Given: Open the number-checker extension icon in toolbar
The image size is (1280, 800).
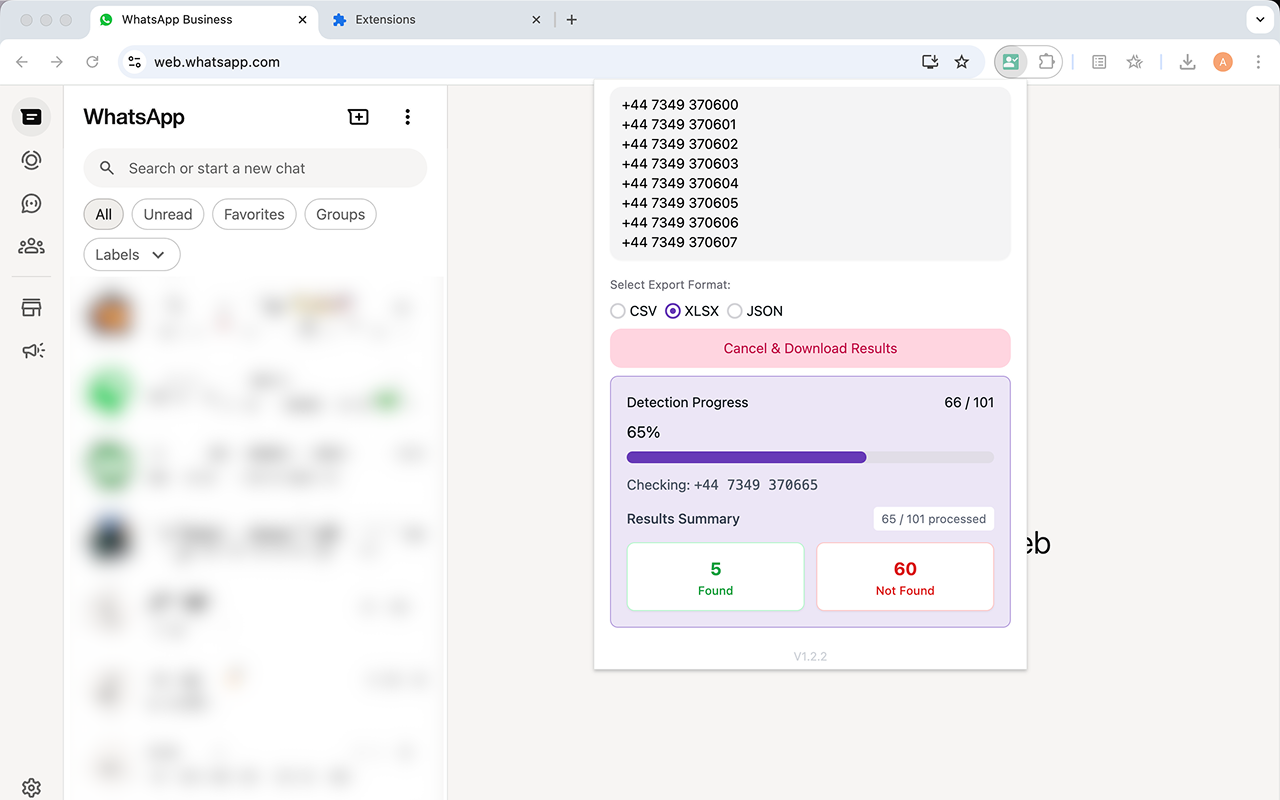Looking at the screenshot, I should [x=1010, y=61].
